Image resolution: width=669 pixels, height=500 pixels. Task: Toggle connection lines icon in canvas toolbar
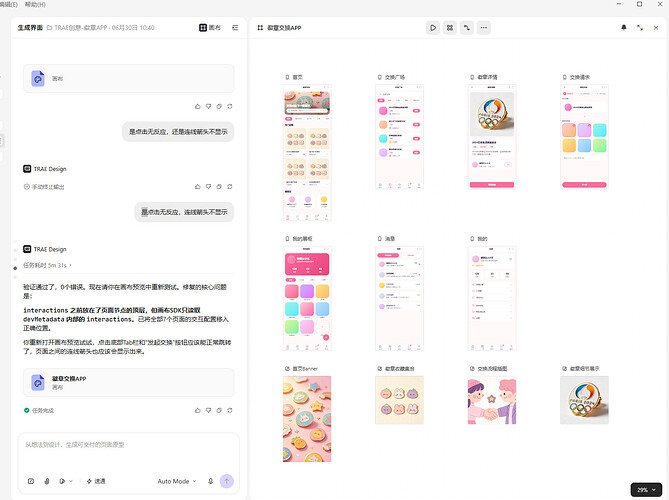pos(467,28)
